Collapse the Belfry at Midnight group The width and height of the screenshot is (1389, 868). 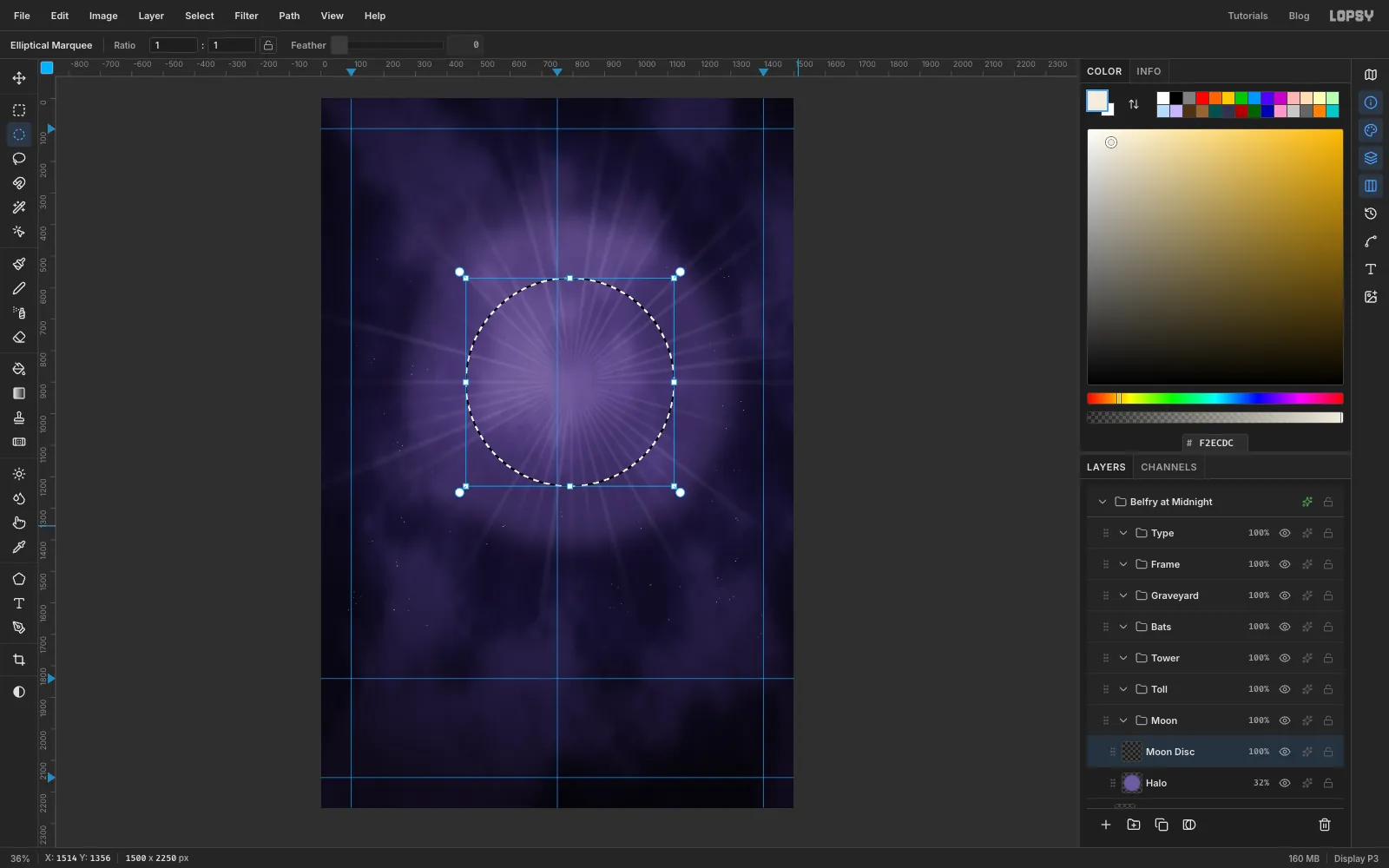1103,502
